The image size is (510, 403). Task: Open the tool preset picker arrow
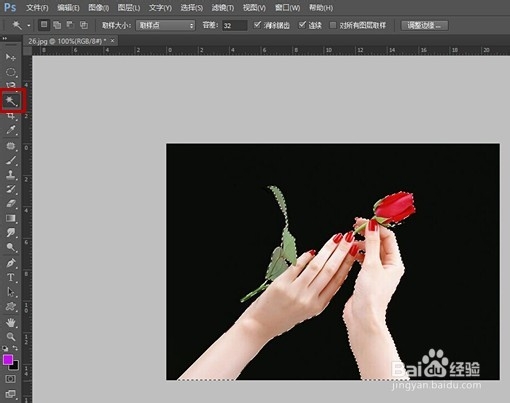[29, 25]
